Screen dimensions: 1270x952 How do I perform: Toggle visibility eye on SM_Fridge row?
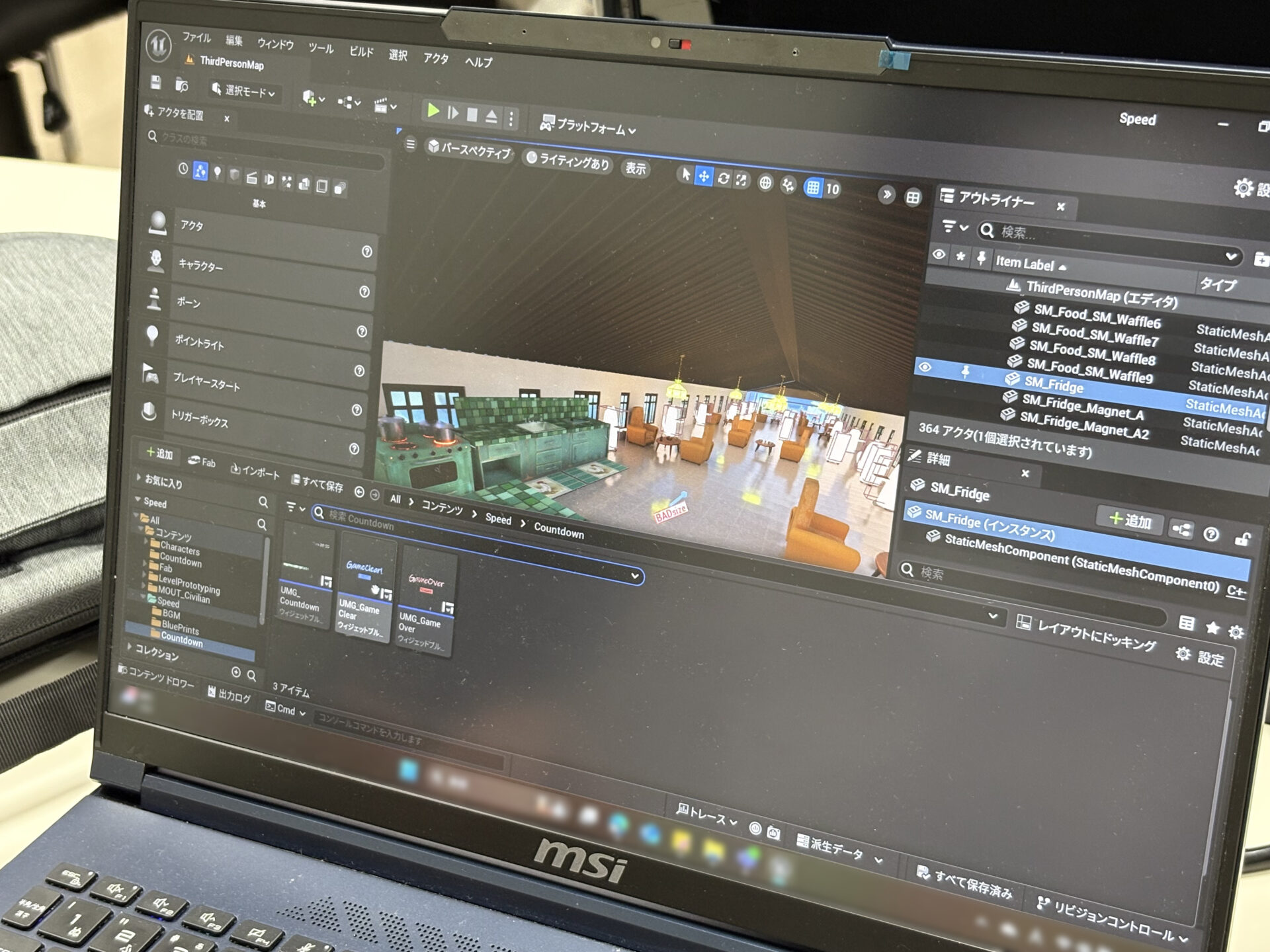925,368
